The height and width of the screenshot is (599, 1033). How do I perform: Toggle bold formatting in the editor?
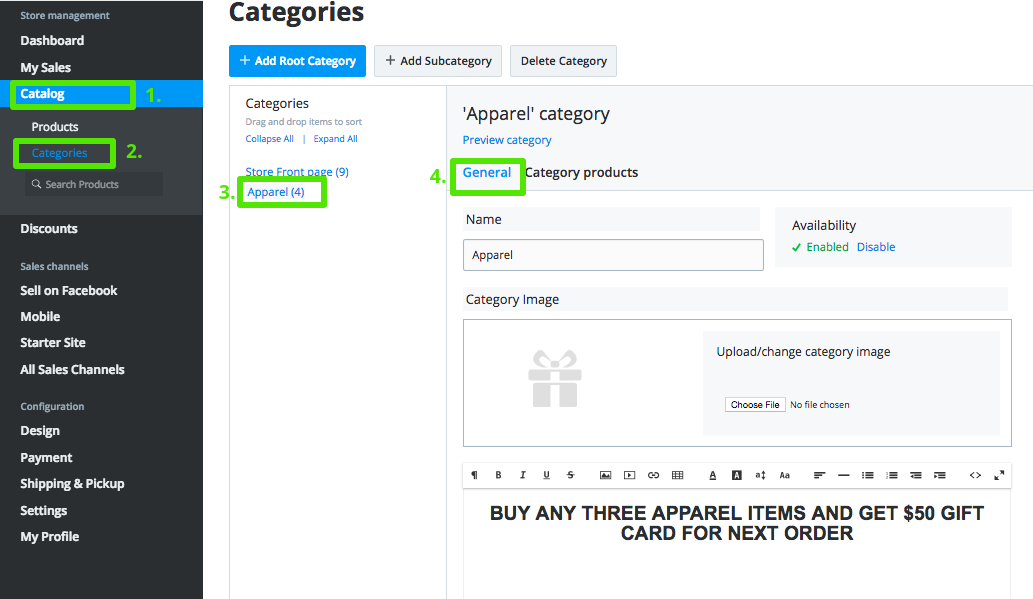tap(498, 475)
